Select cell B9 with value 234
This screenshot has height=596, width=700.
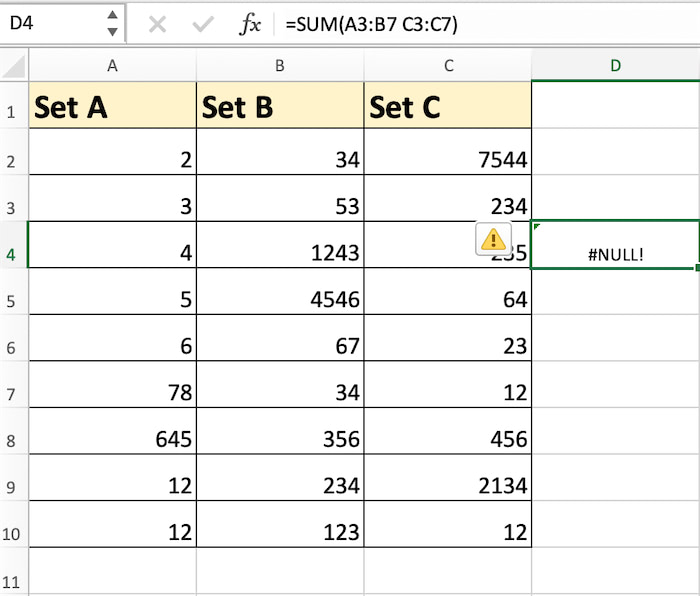pyautogui.click(x=280, y=478)
